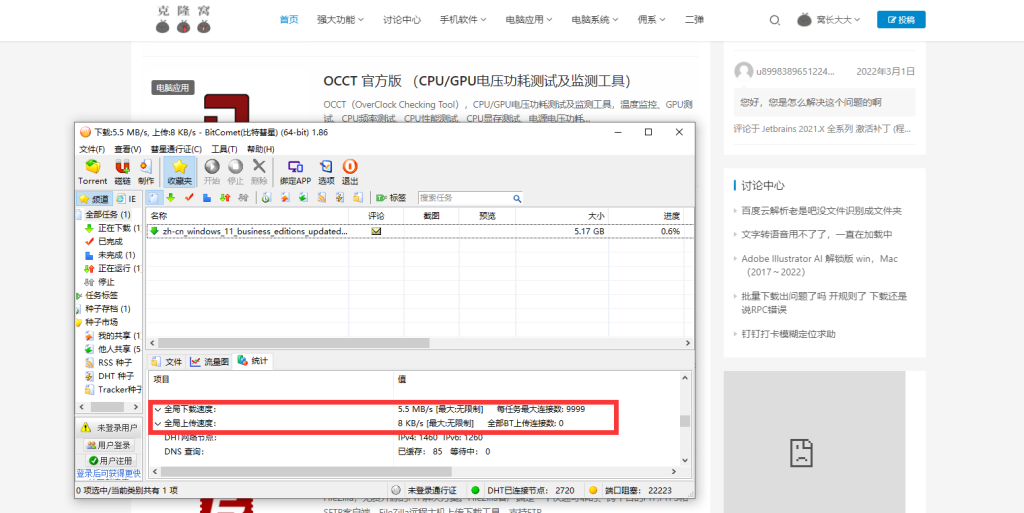Select 全部任务 (1) in sidebar tree

pos(108,214)
